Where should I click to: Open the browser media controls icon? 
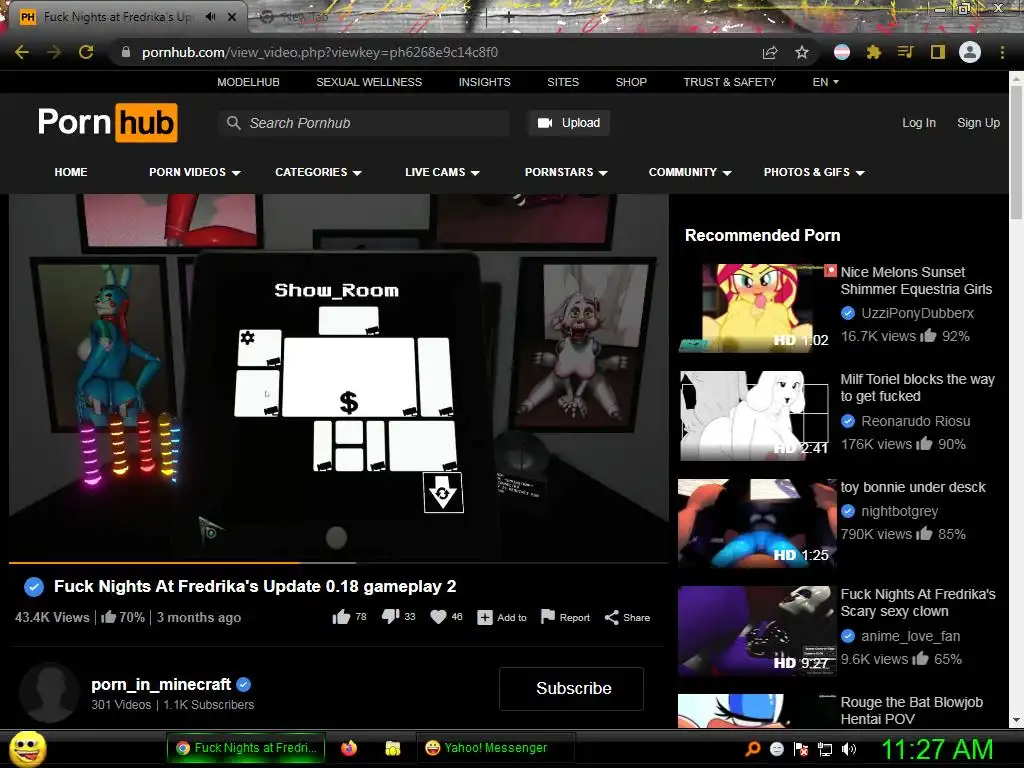[905, 52]
